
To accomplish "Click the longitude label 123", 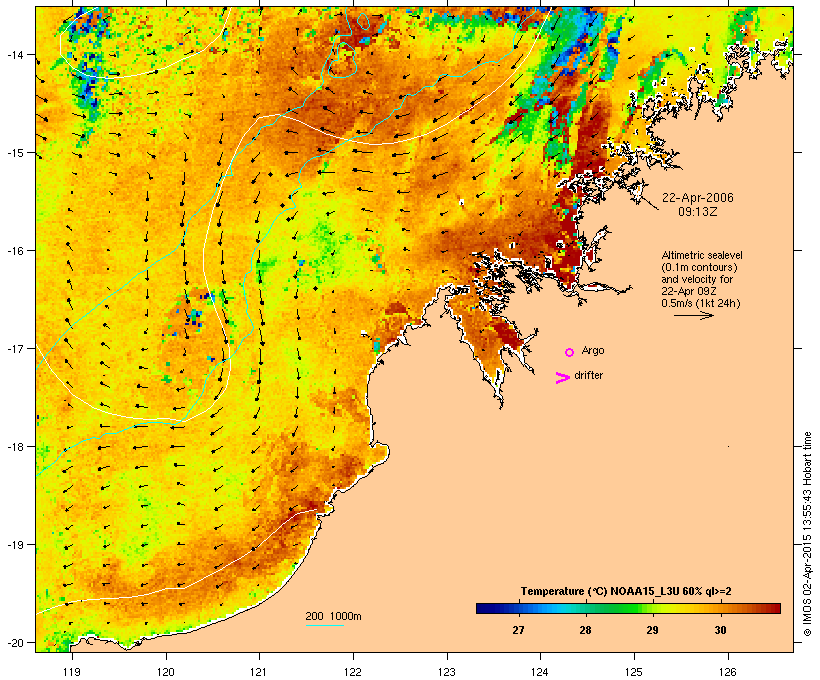I will [x=447, y=672].
